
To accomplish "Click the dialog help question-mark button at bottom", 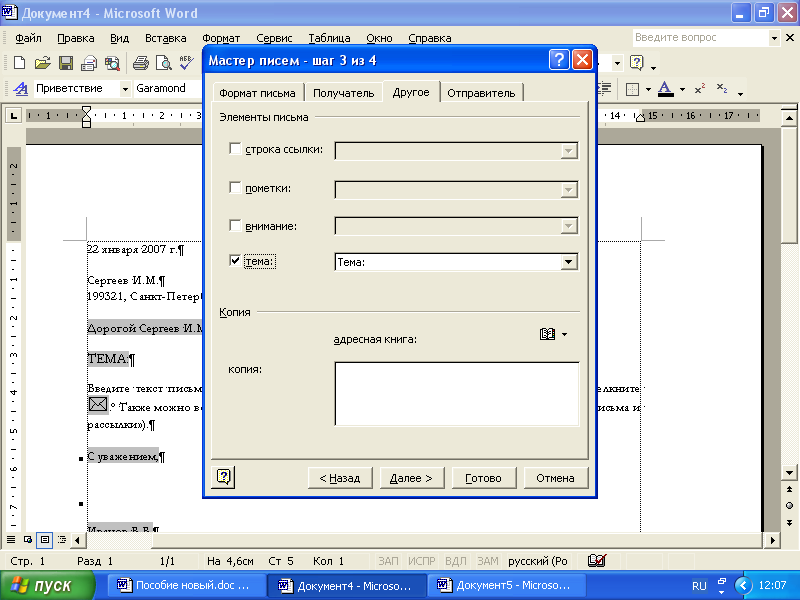I will [x=223, y=477].
